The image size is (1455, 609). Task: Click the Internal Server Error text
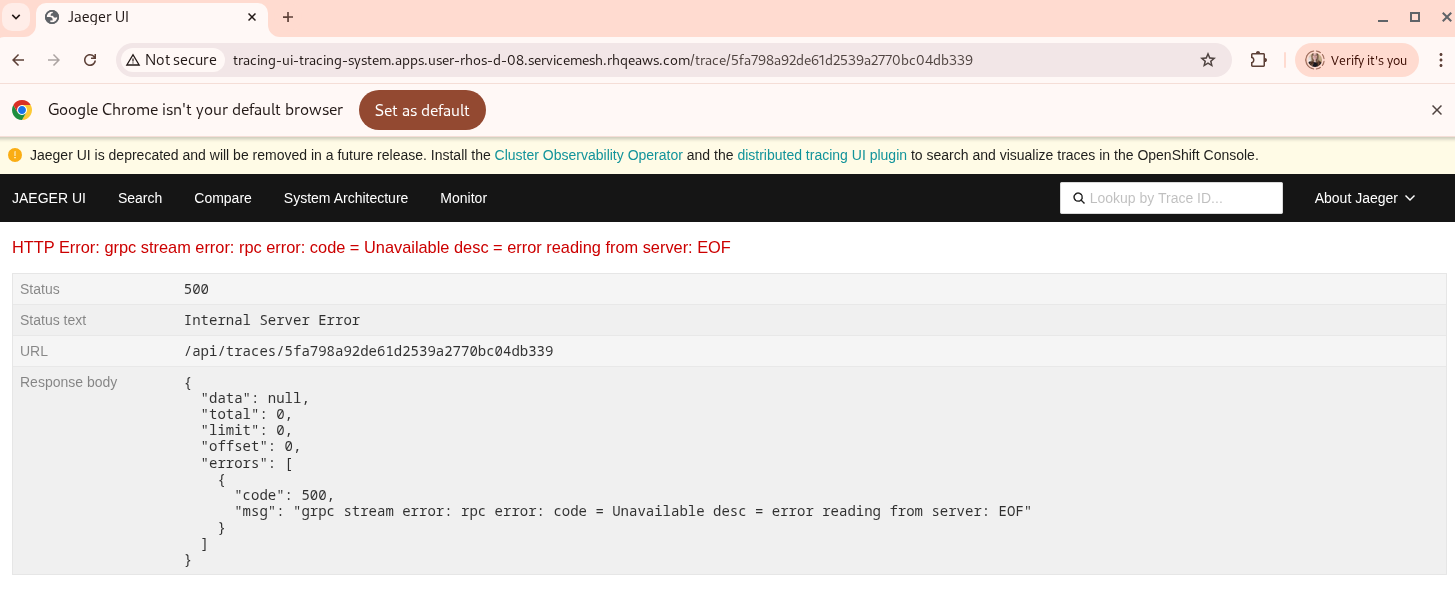pyautogui.click(x=272, y=320)
